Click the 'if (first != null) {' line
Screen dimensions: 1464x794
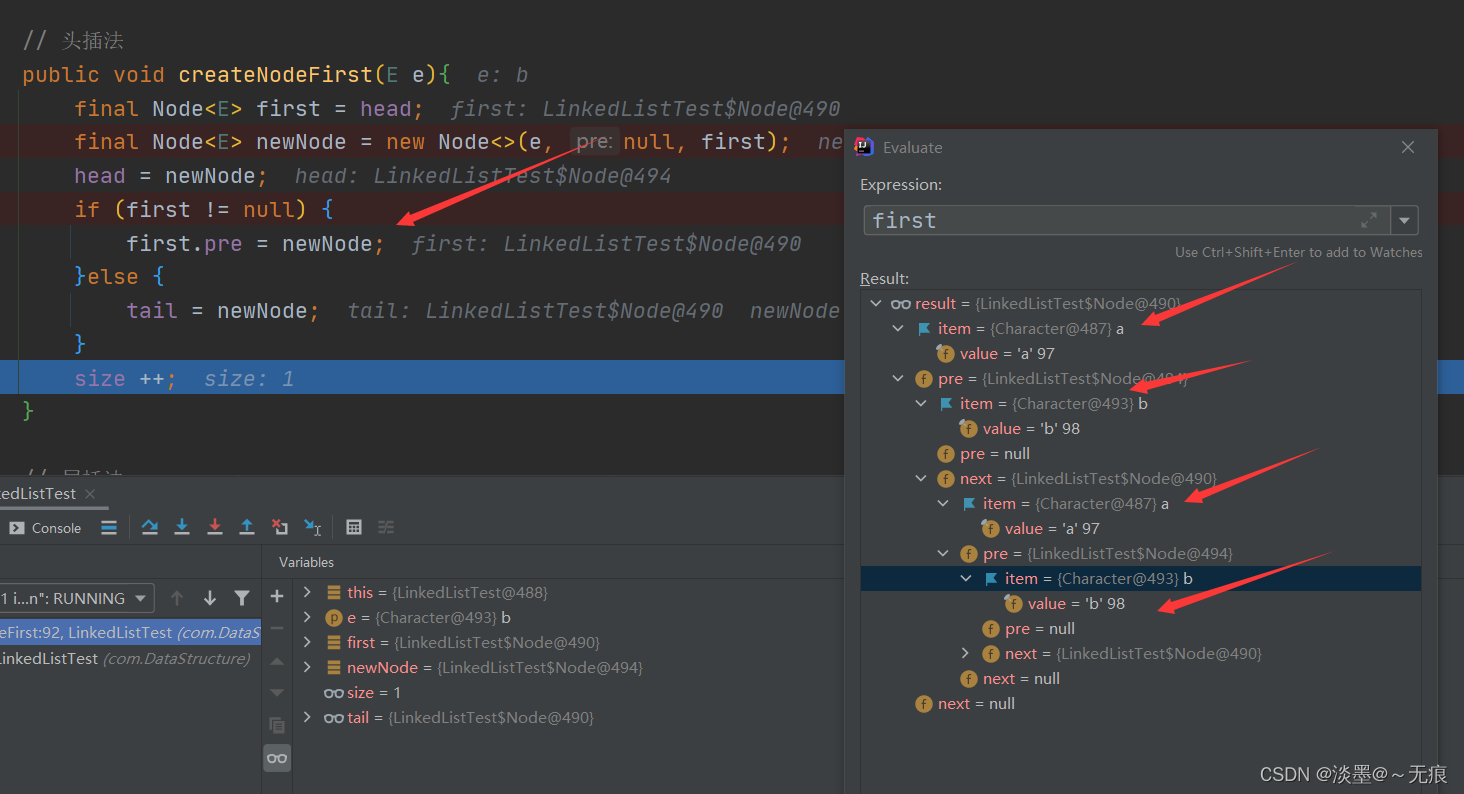(x=204, y=210)
